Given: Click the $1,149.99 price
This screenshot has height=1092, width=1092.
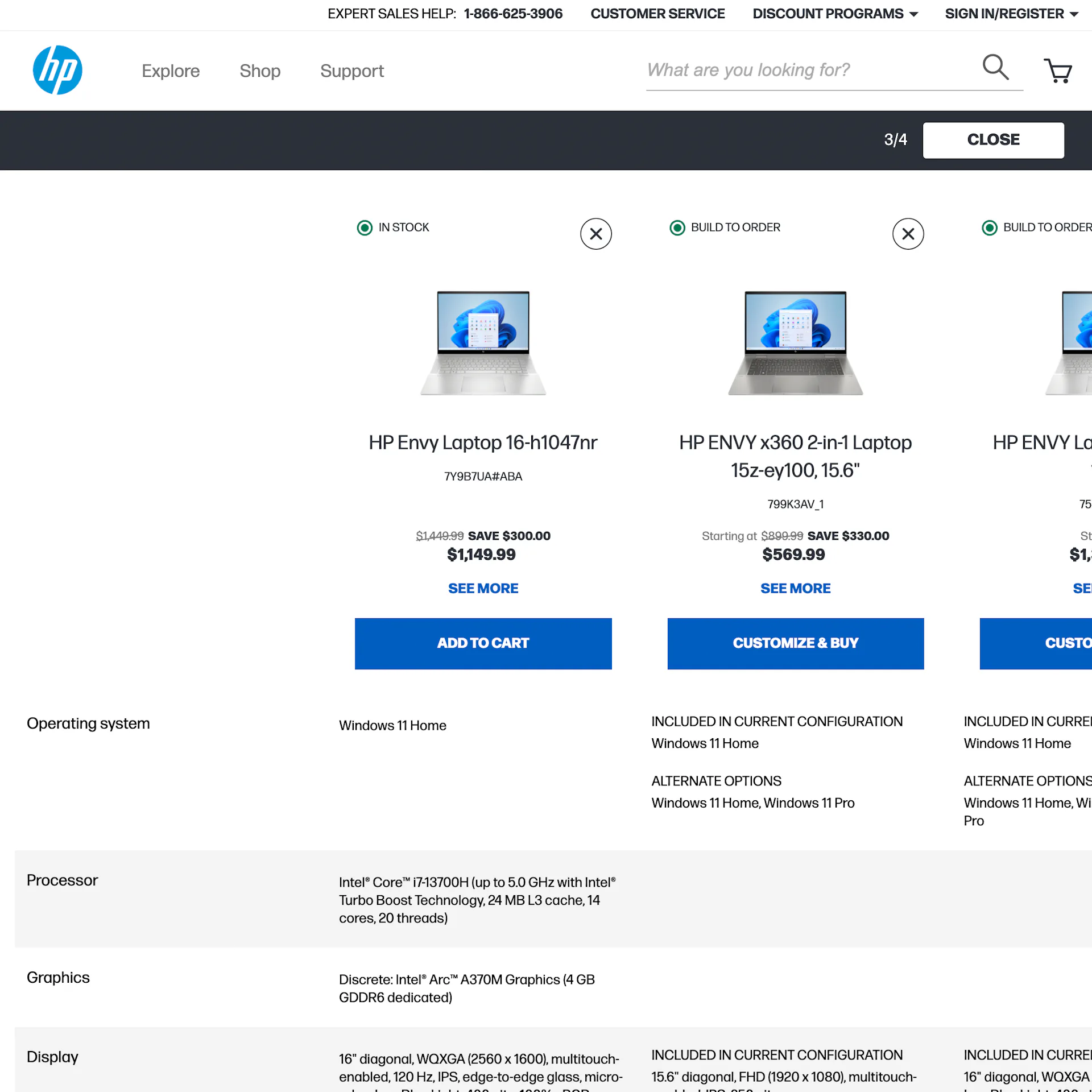Looking at the screenshot, I should [x=481, y=555].
